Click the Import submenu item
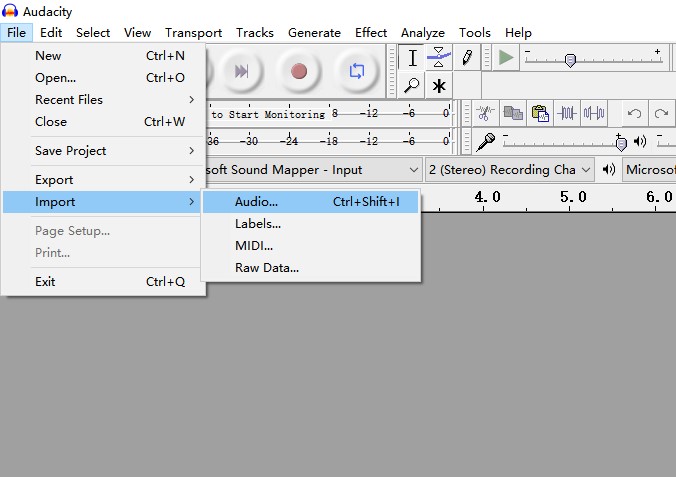The width and height of the screenshot is (676, 477). (x=103, y=202)
